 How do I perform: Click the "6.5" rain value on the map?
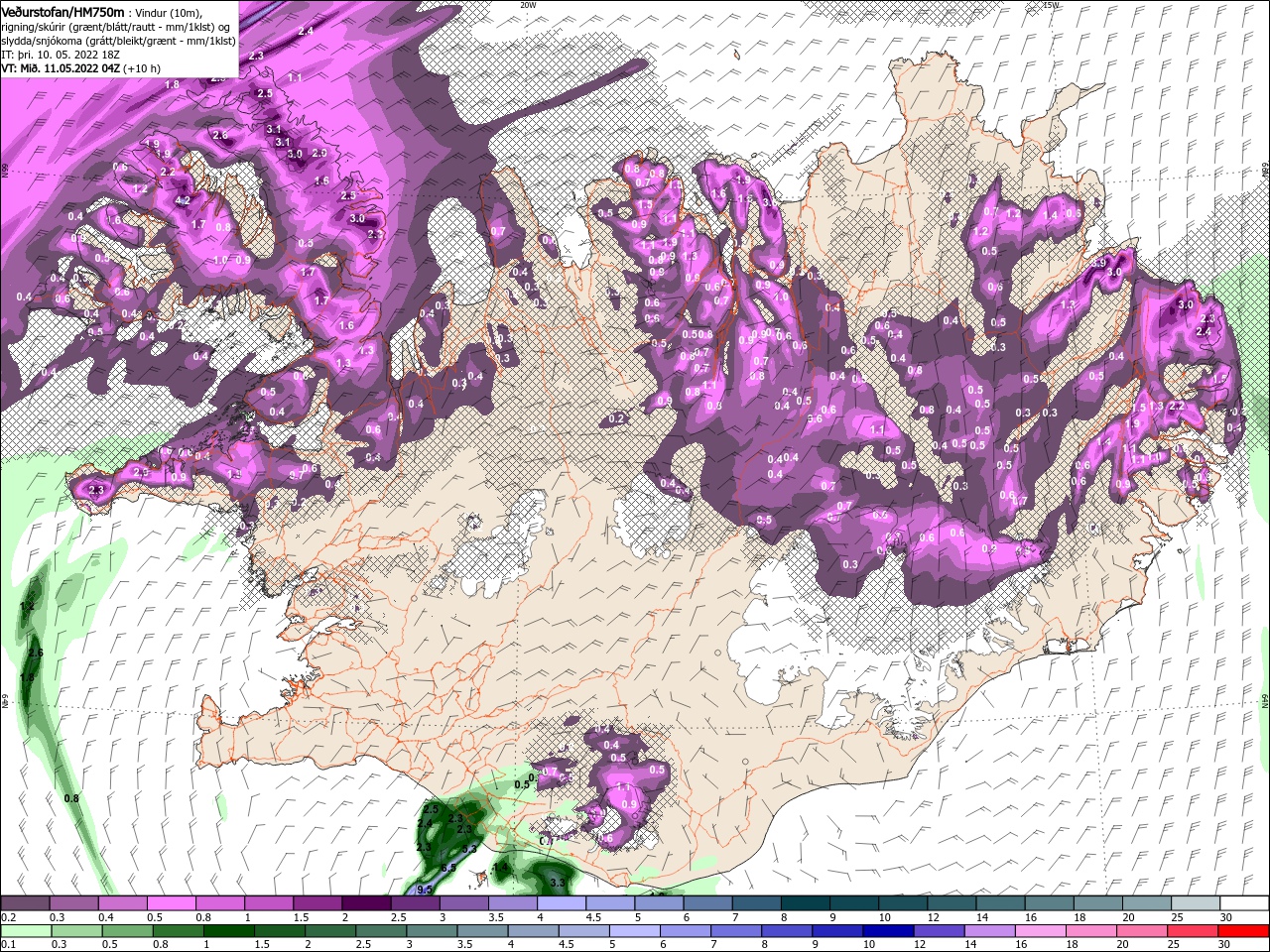click(447, 868)
